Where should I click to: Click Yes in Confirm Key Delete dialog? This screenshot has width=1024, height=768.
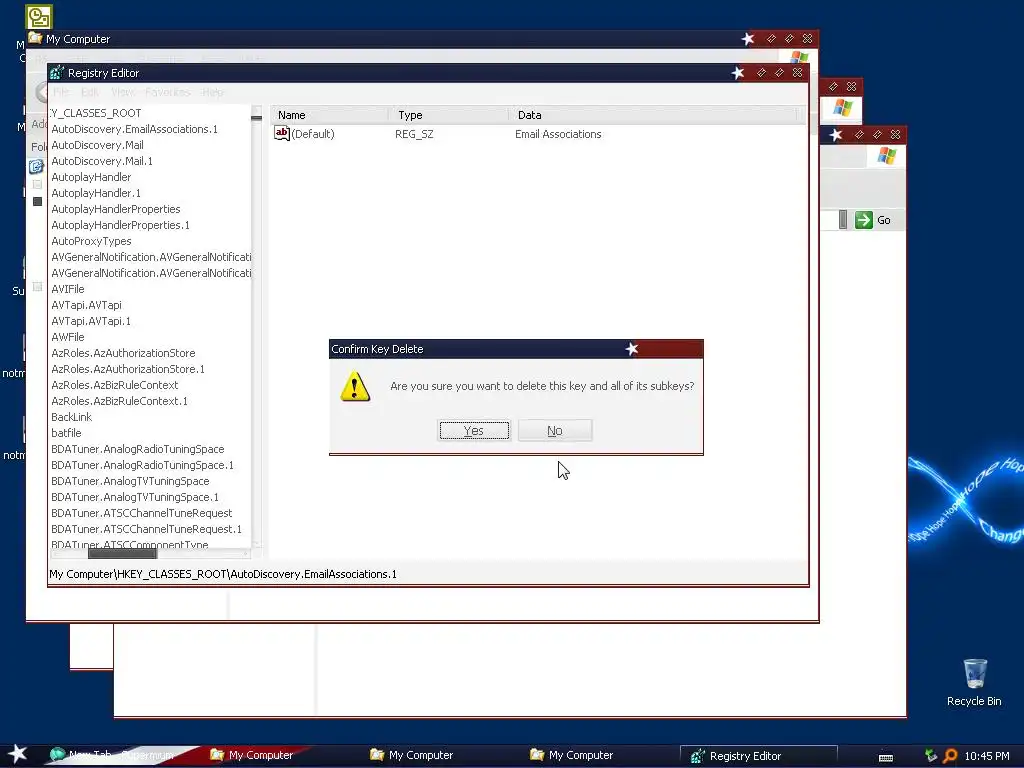tap(474, 430)
